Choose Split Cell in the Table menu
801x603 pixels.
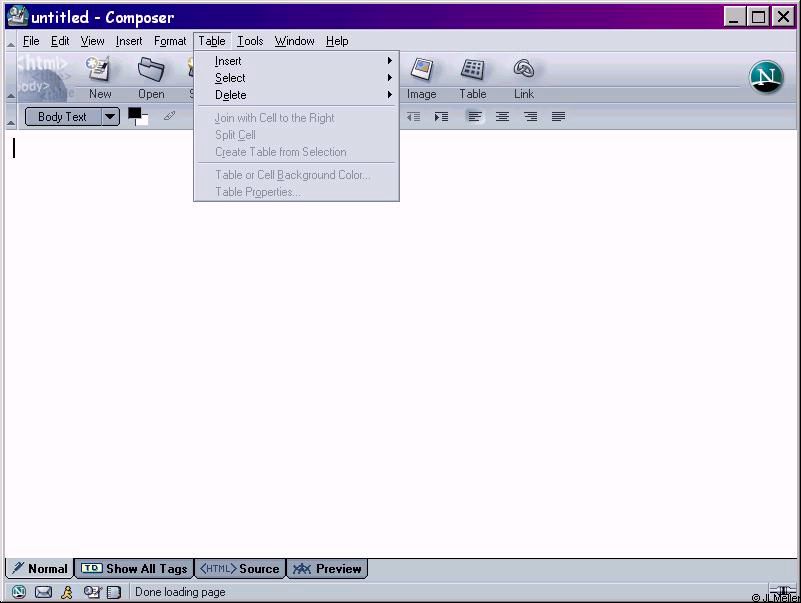click(296, 135)
